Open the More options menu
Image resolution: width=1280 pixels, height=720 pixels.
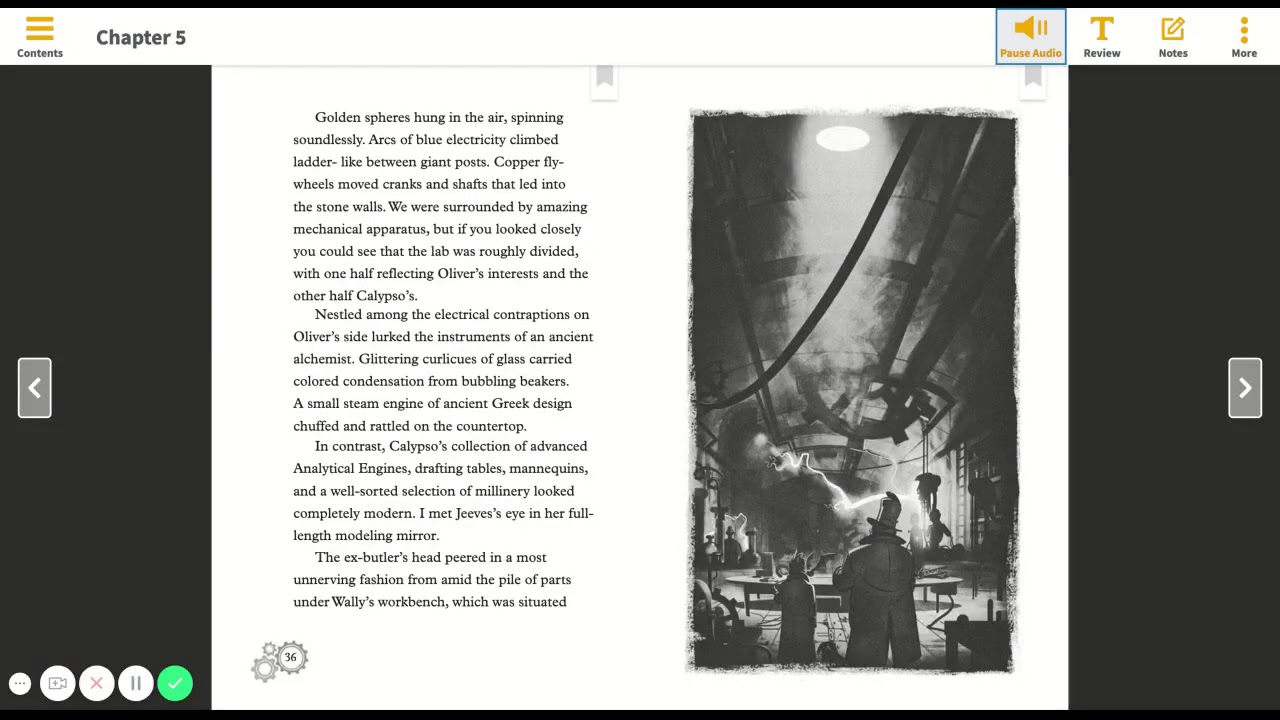click(1244, 37)
